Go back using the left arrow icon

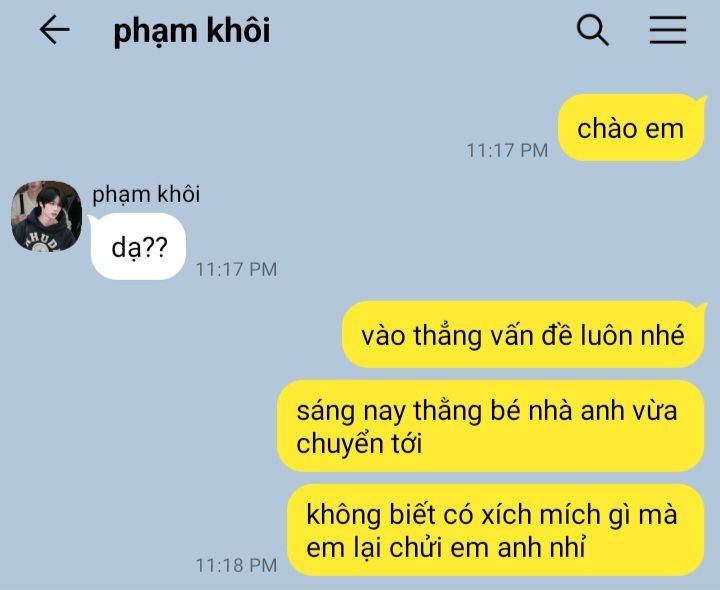[54, 30]
